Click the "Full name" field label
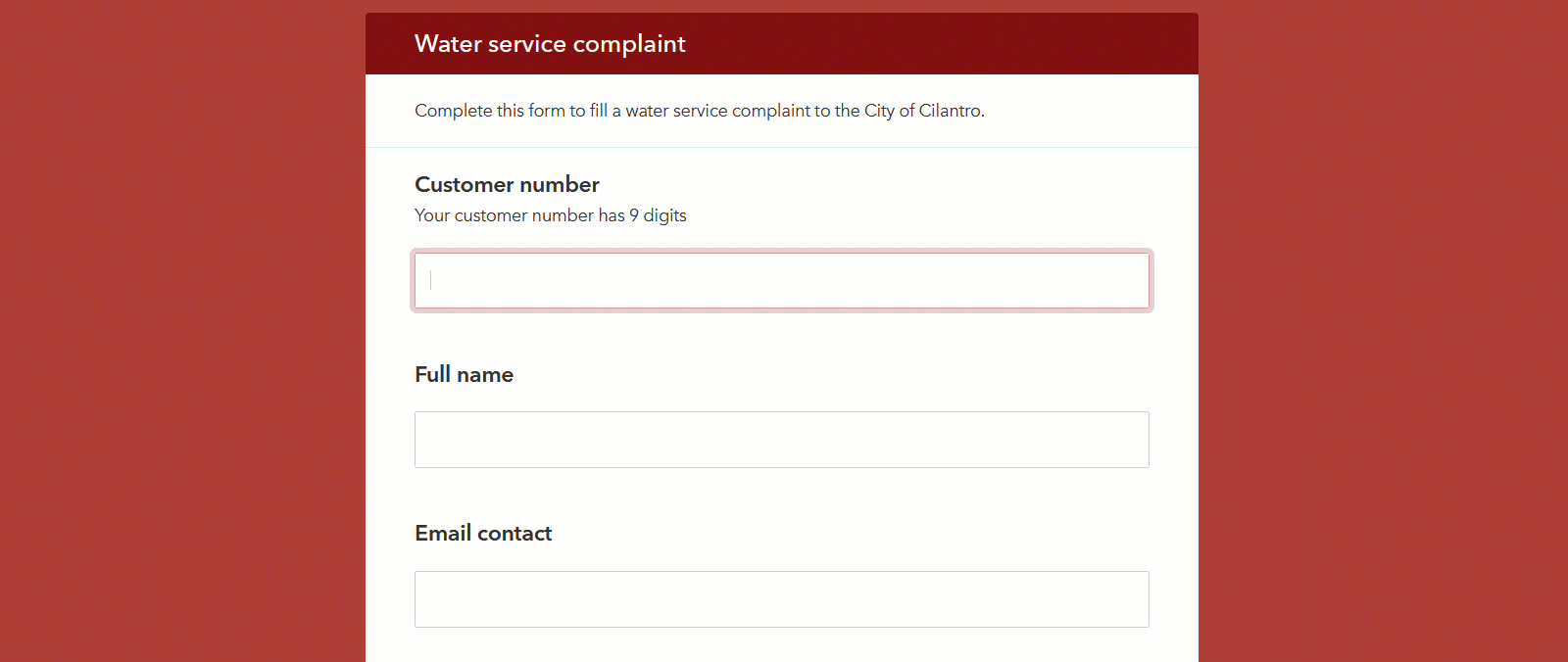 point(464,375)
